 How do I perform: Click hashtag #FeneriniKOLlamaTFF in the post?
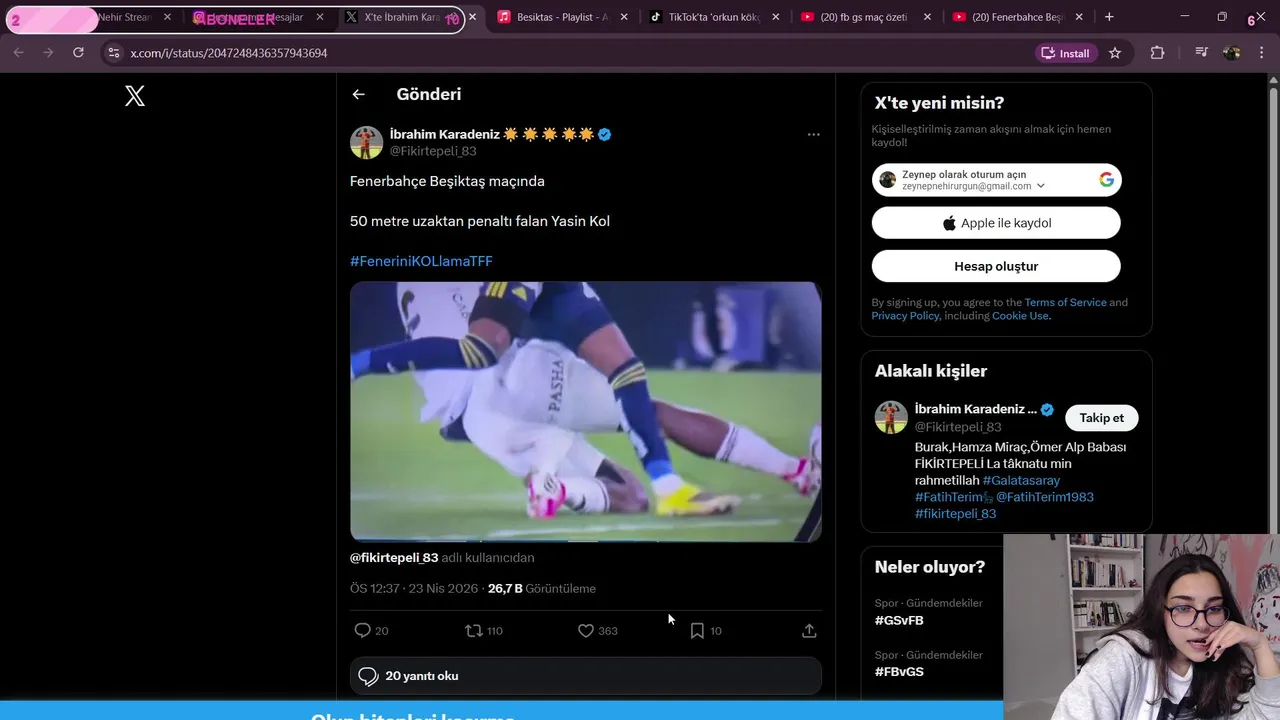pyautogui.click(x=421, y=261)
